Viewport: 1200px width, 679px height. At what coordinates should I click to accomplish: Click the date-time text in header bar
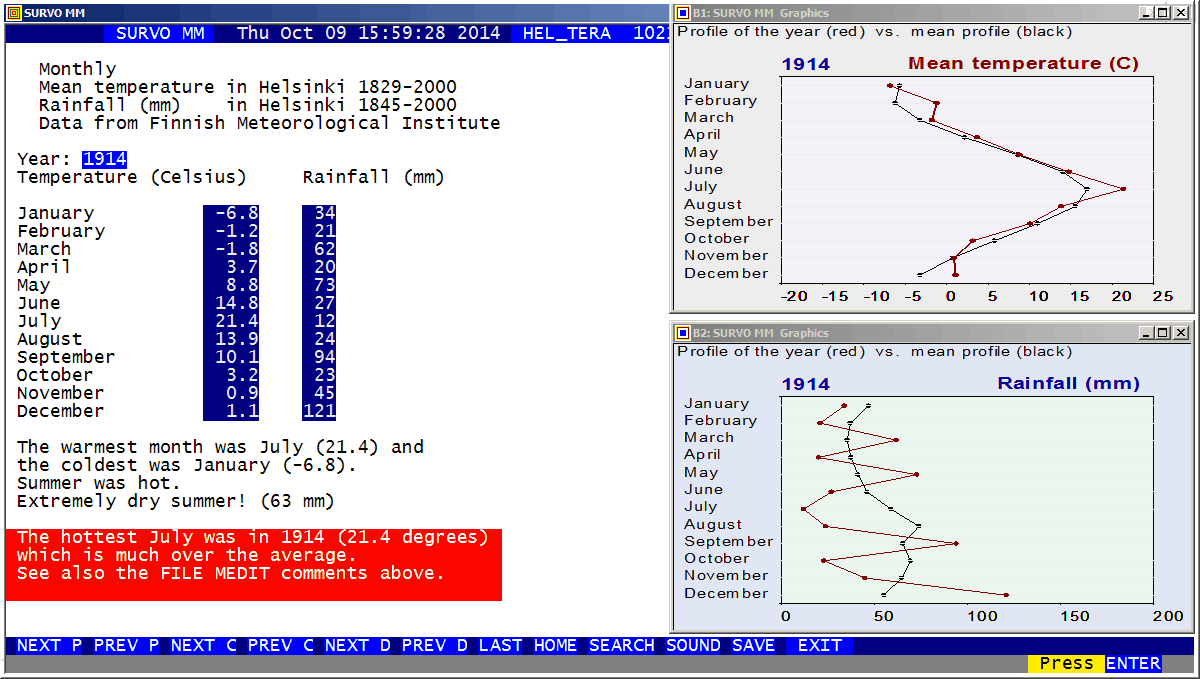[x=368, y=33]
